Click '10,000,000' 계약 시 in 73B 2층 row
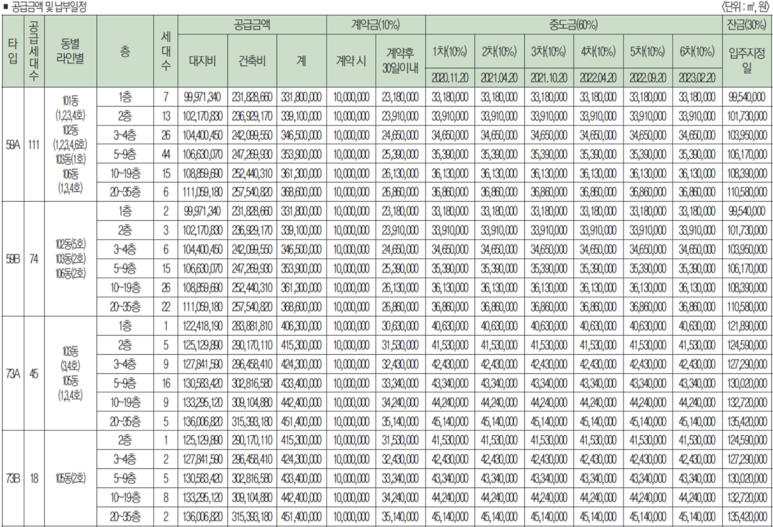Image resolution: width=773 pixels, height=527 pixels. pyautogui.click(x=351, y=440)
